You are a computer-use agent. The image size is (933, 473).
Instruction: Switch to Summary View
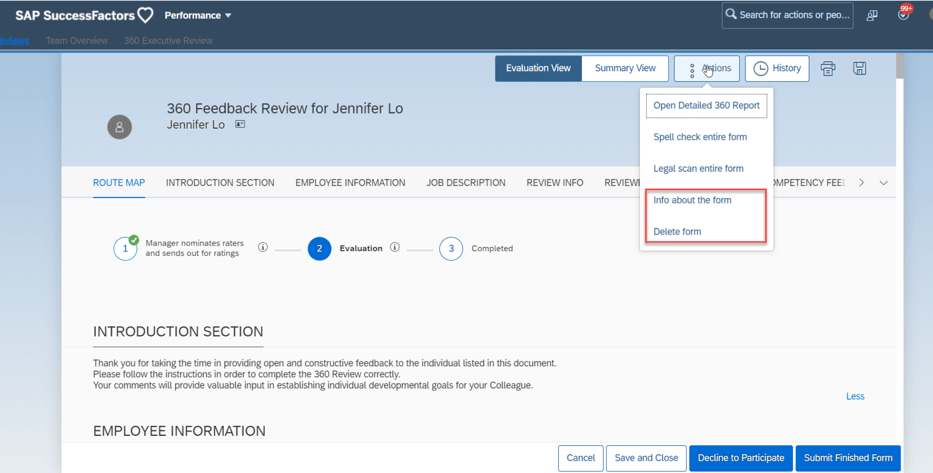click(x=625, y=68)
